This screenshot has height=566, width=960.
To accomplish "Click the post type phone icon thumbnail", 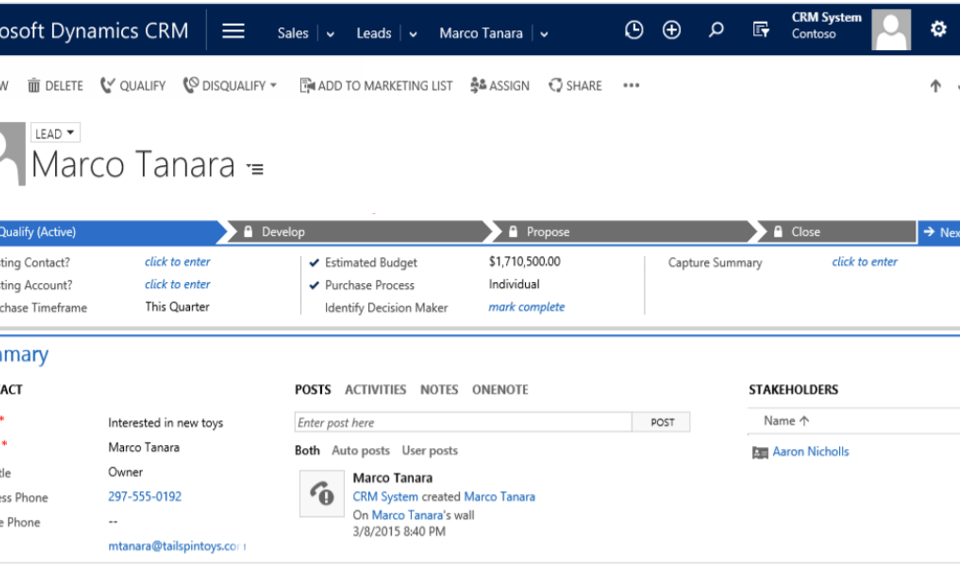I will [321, 493].
